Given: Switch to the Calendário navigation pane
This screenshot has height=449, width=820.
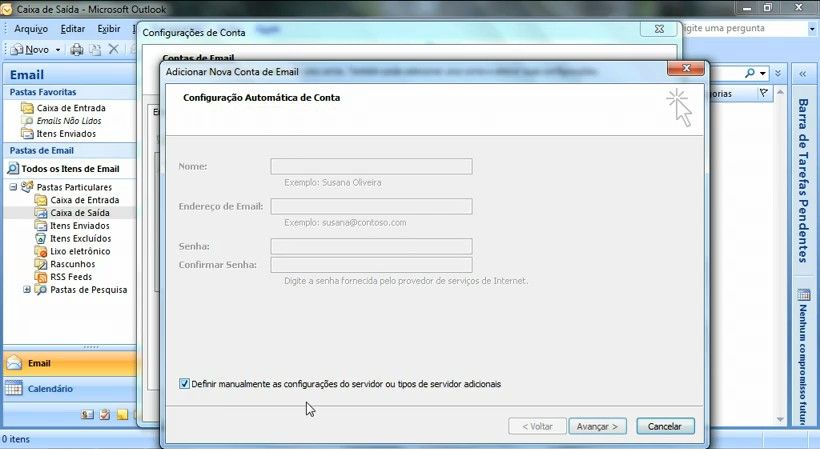Looking at the screenshot, I should click(50, 389).
